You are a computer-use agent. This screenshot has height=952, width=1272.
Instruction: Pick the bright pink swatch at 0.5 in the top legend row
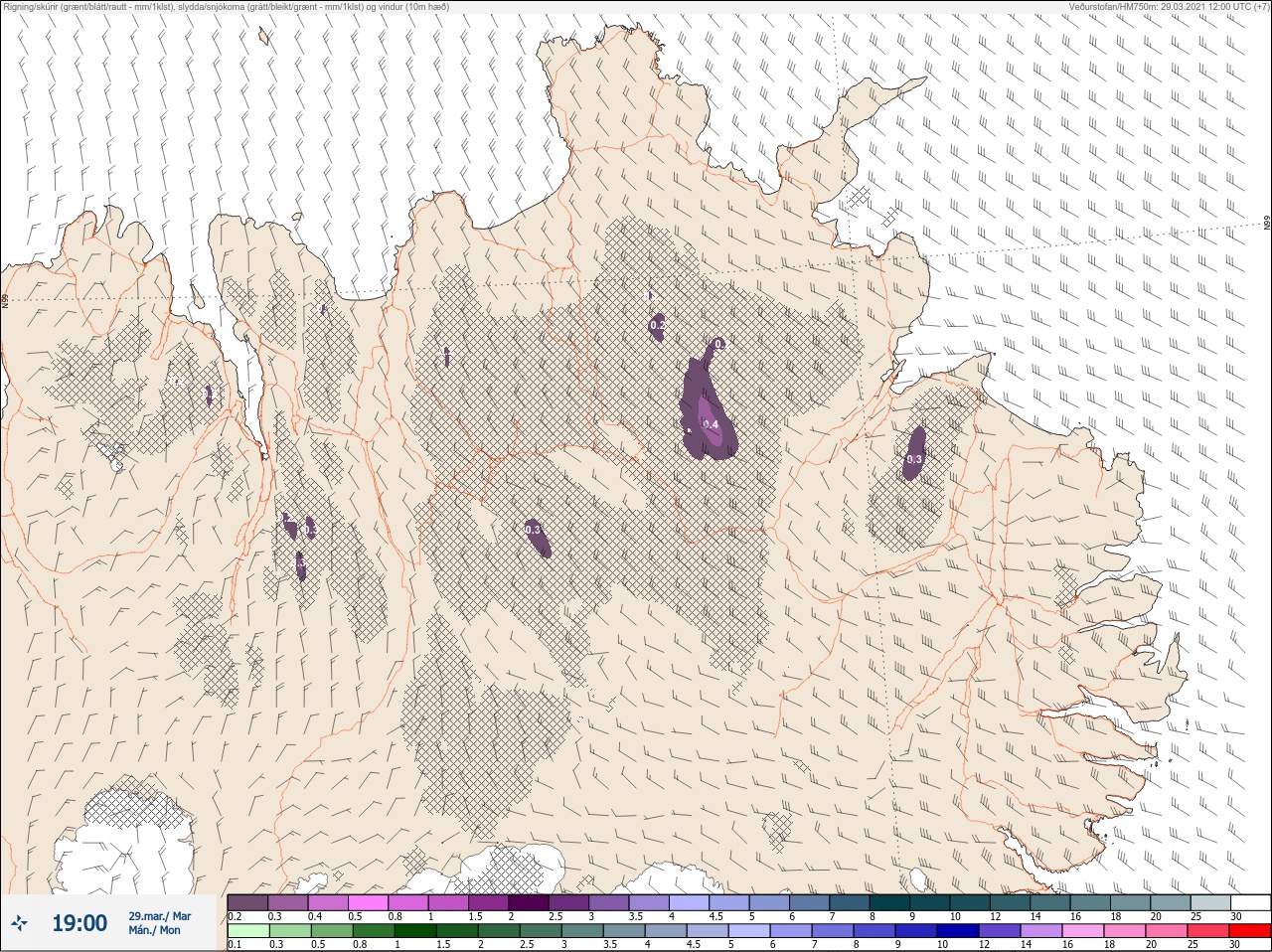point(368,902)
